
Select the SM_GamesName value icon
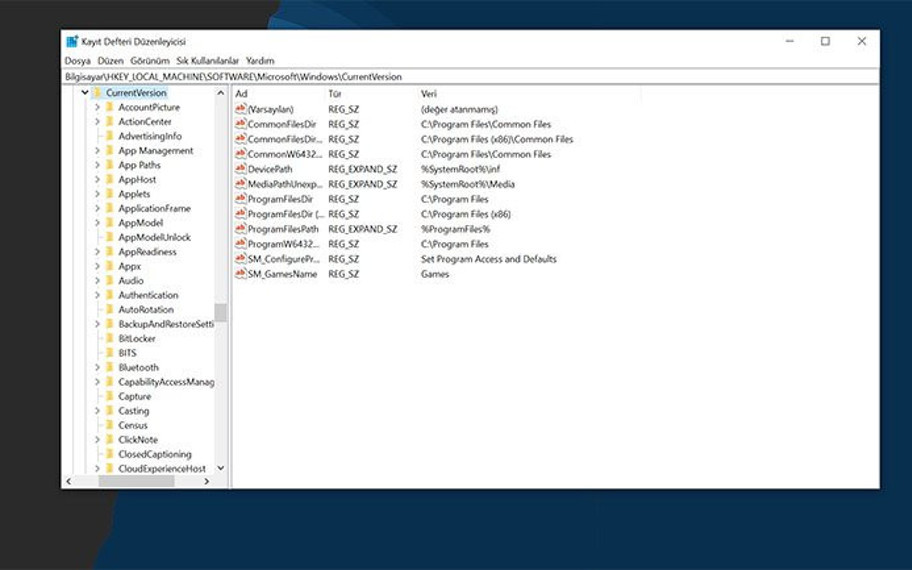pyautogui.click(x=240, y=274)
